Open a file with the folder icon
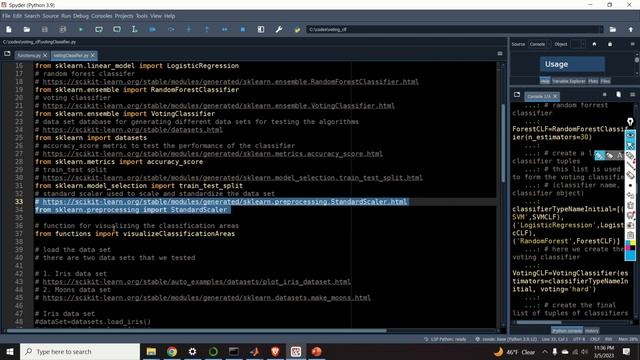The width and height of the screenshot is (640, 360). click(x=27, y=29)
